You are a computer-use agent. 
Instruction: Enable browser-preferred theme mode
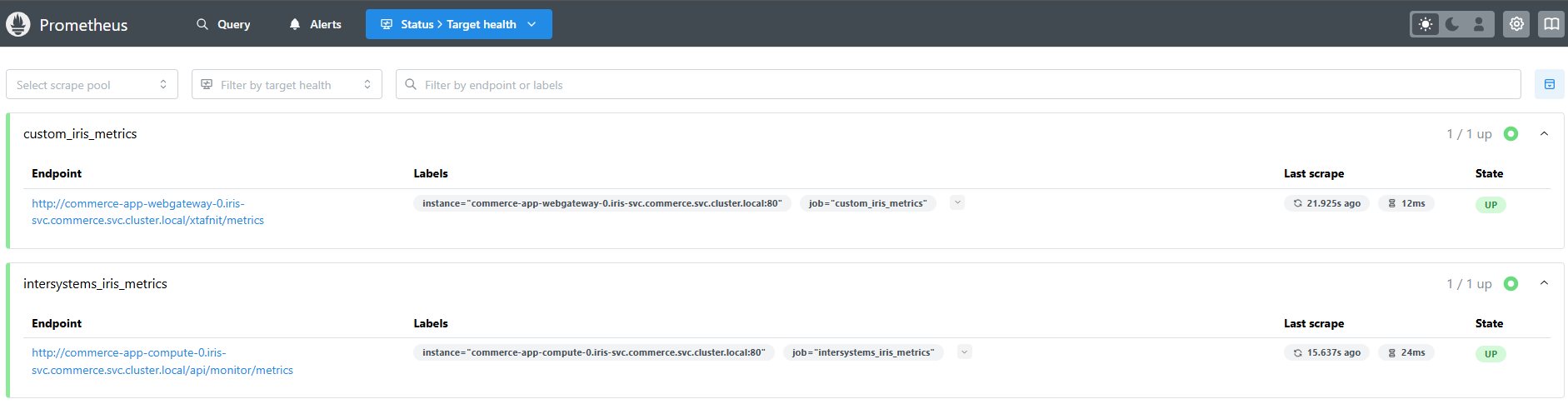tap(1478, 24)
